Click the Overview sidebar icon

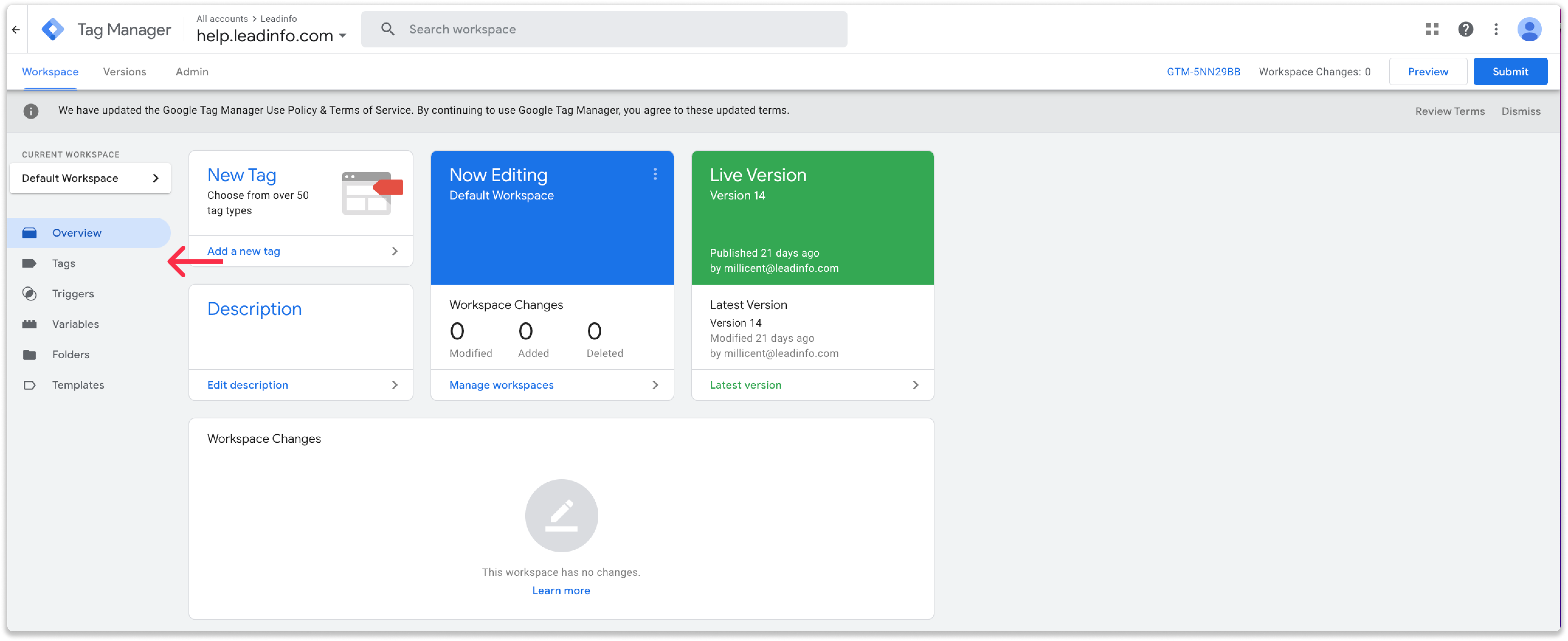point(29,233)
